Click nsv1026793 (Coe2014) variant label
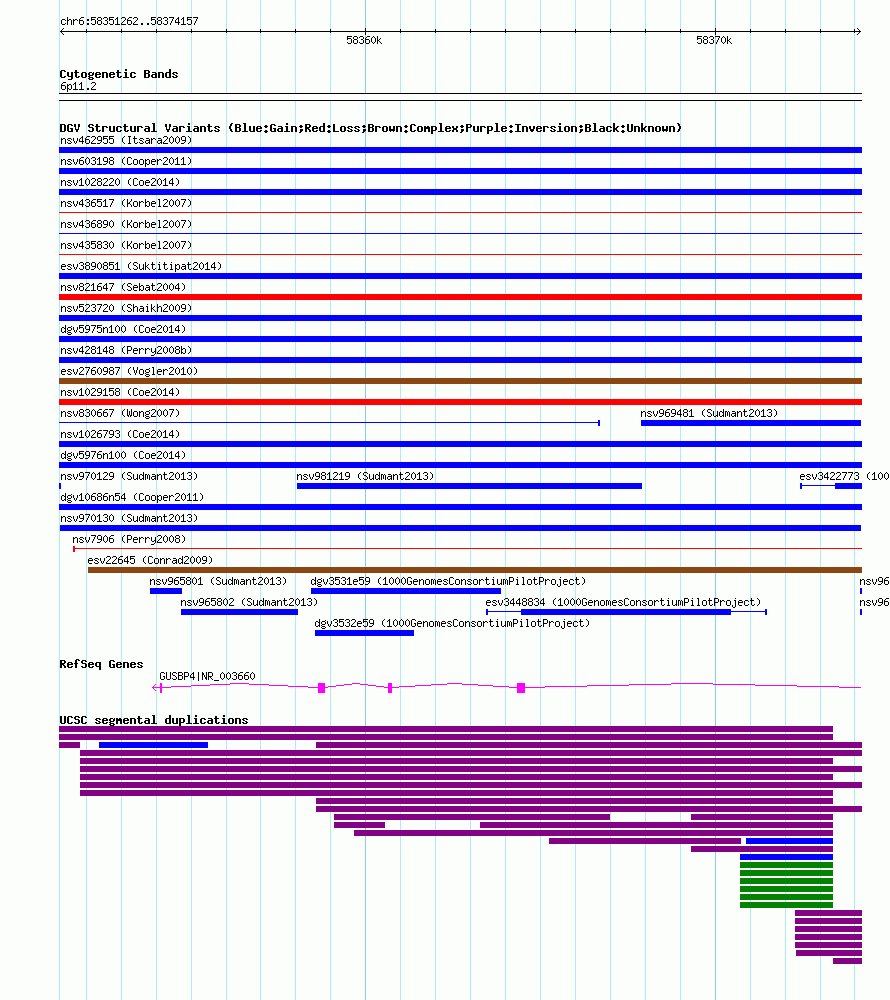This screenshot has width=890, height=1000. pyautogui.click(x=120, y=435)
